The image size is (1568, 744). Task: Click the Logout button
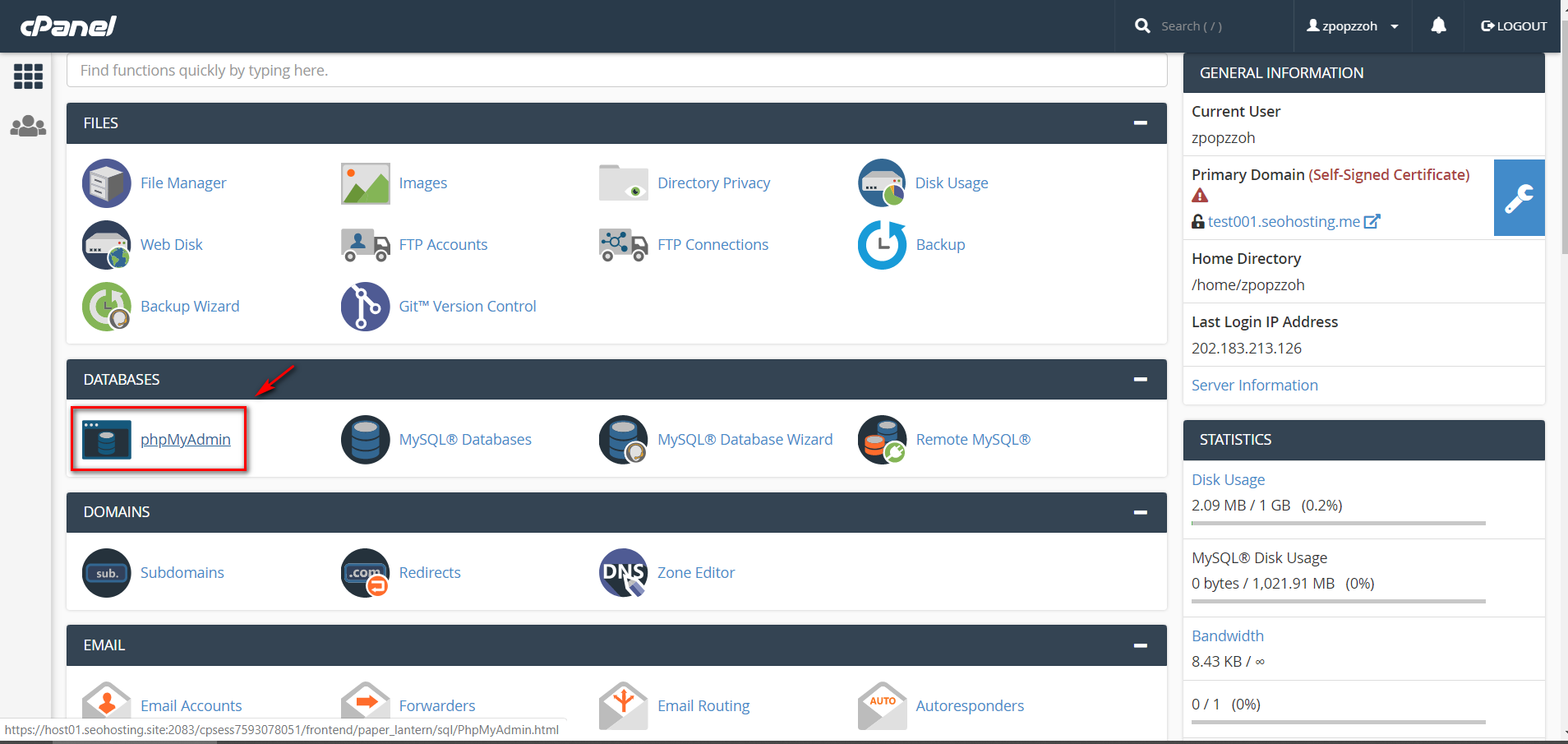point(1514,26)
